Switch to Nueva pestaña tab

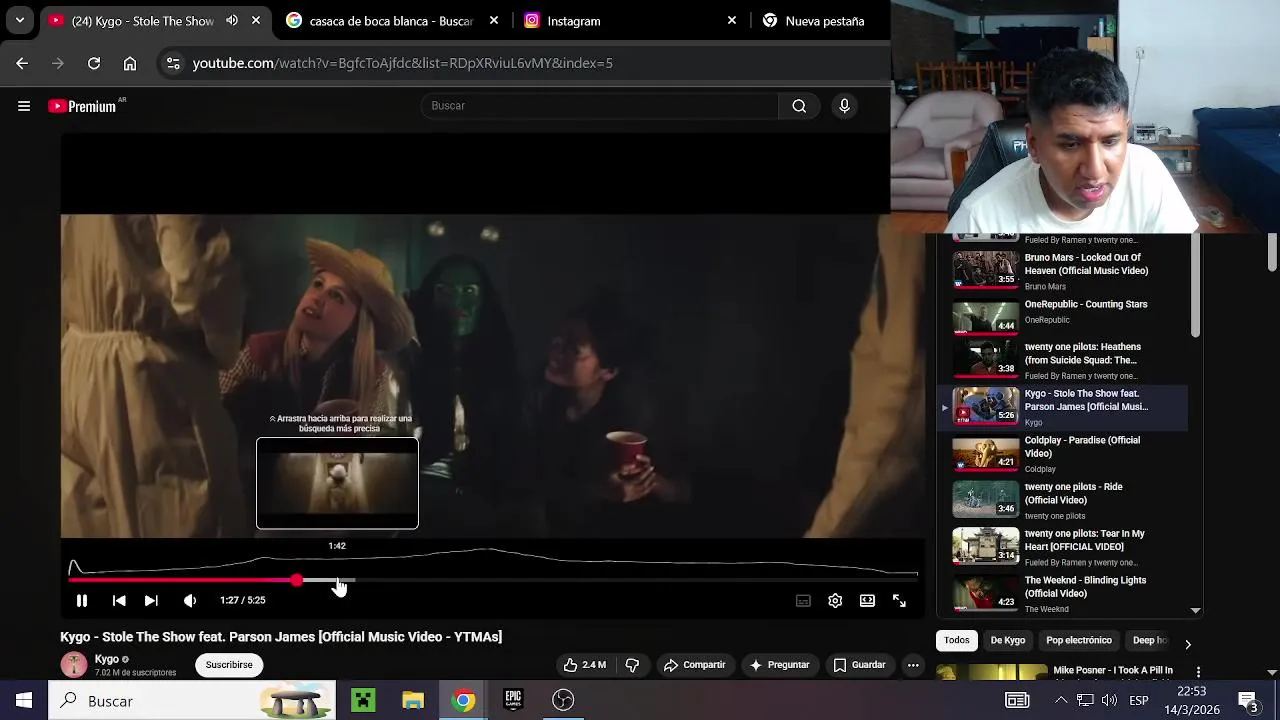822,20
